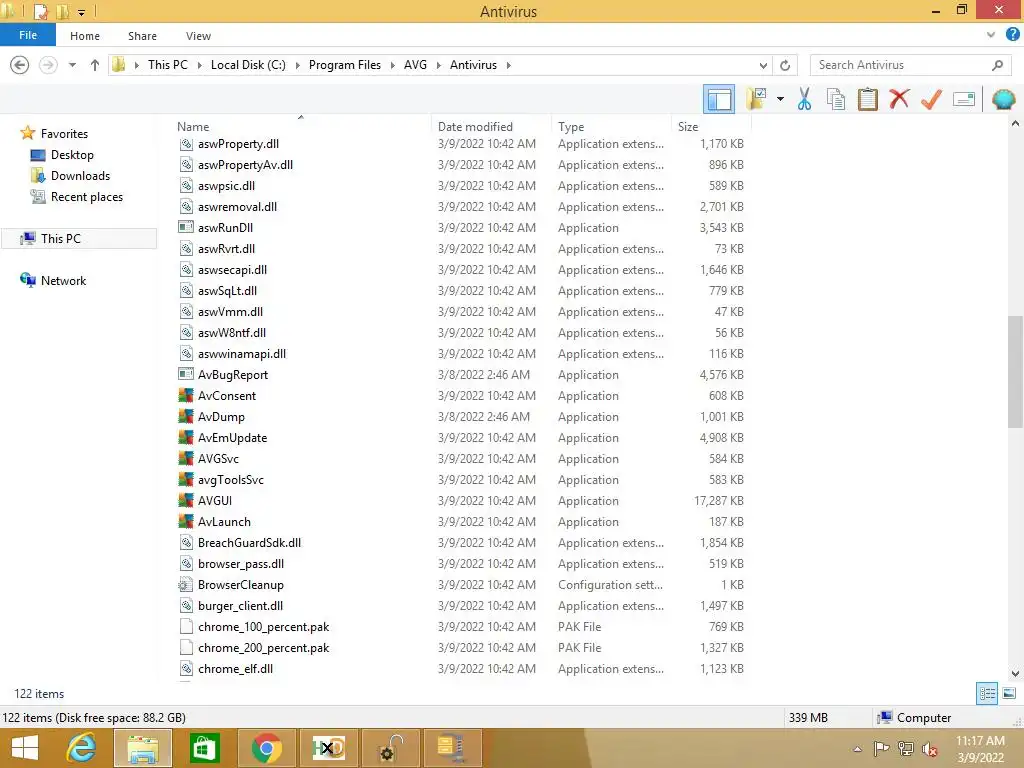Open Google Chrome from the taskbar

click(266, 748)
